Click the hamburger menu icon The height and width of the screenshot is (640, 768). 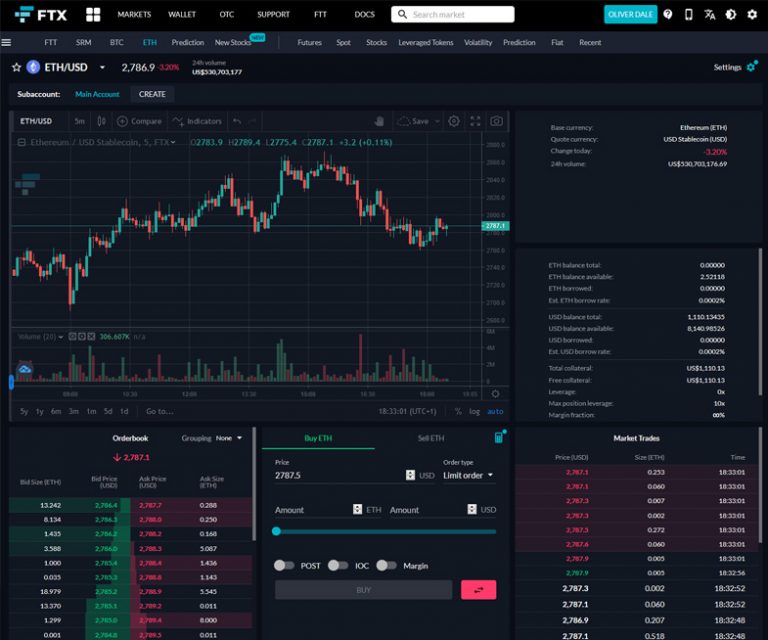(x=7, y=43)
